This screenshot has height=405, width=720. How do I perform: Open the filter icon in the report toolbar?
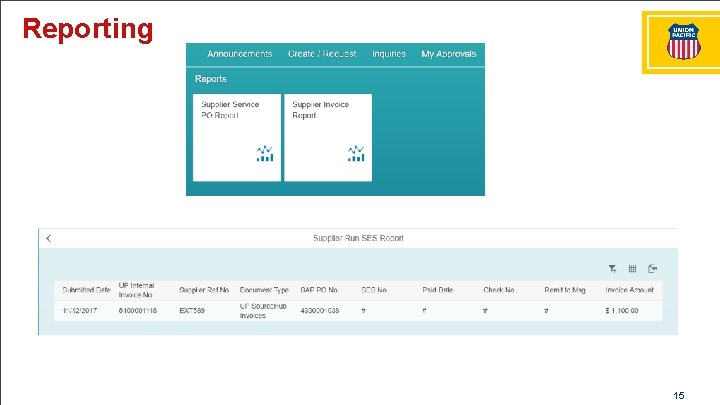pos(613,269)
